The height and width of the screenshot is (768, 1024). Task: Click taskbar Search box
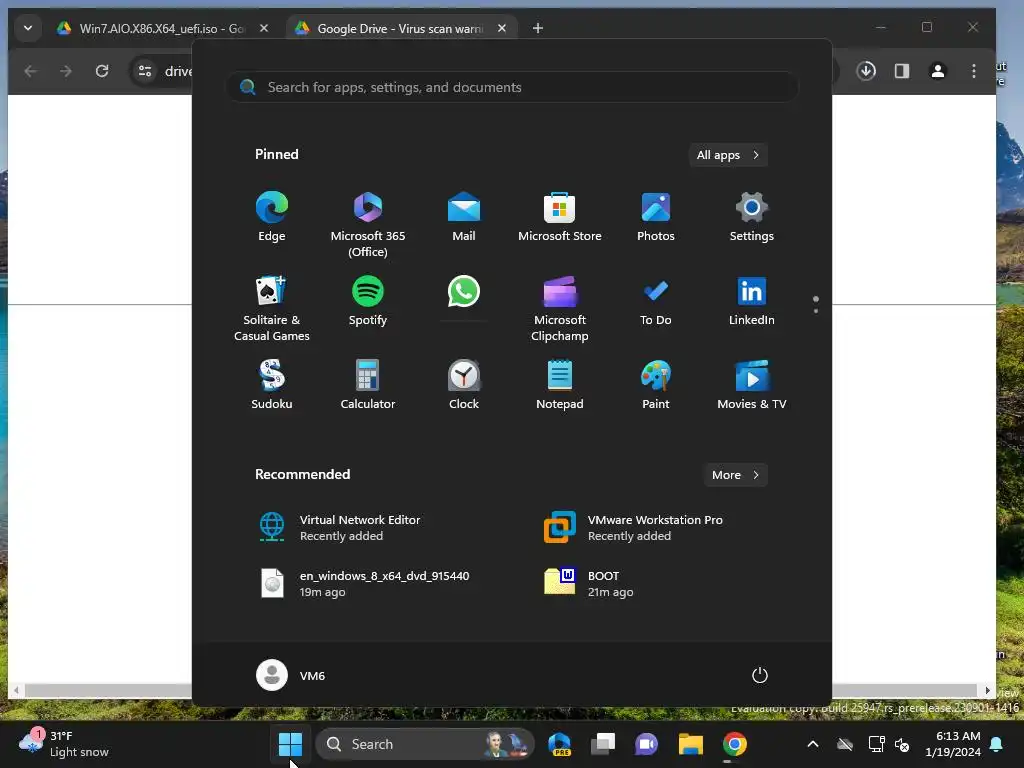coord(426,744)
